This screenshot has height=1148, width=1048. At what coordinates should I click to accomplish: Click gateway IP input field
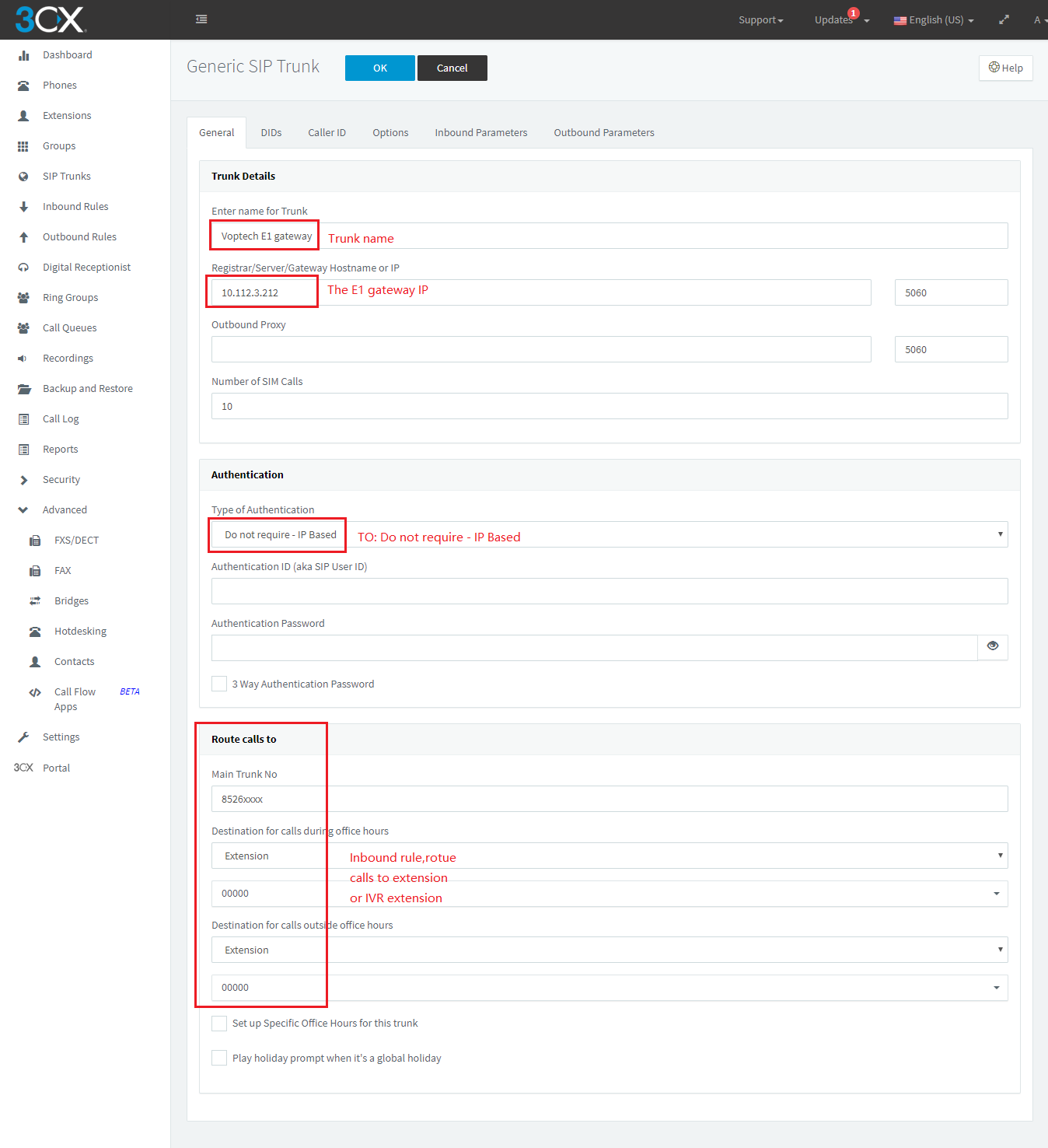[x=541, y=292]
